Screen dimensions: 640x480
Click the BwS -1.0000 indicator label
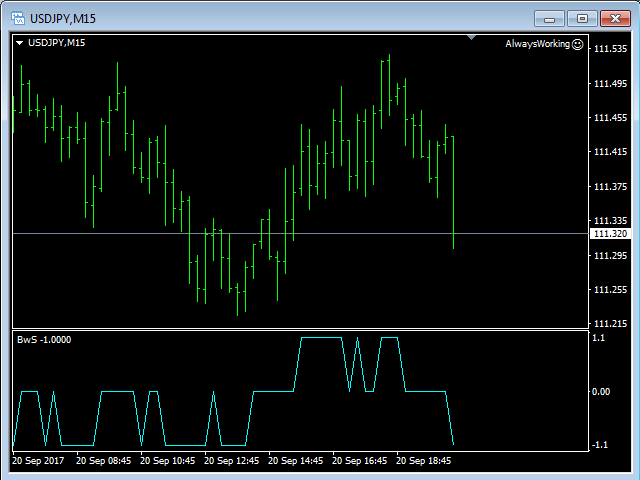coord(43,340)
